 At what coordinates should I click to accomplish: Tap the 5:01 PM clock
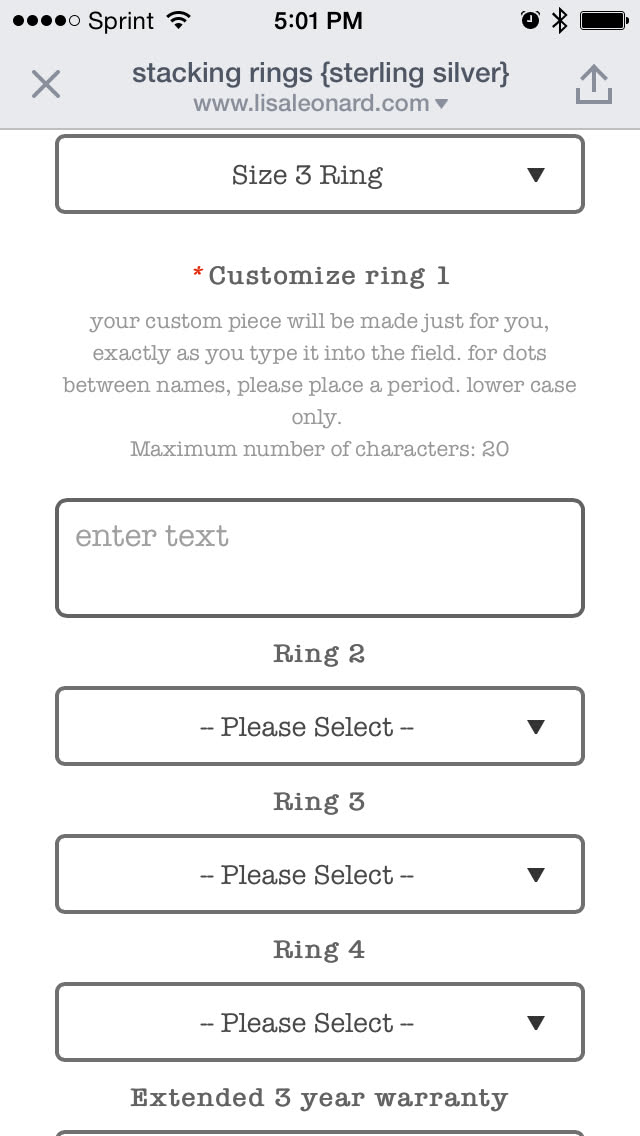pyautogui.click(x=318, y=20)
